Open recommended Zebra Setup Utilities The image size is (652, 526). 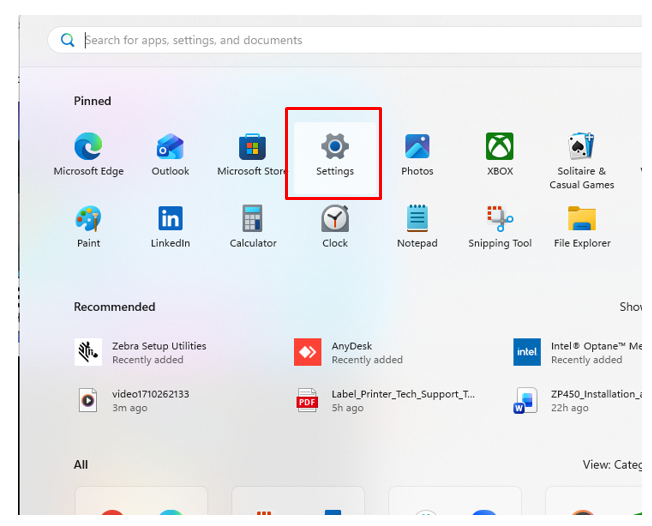141,352
